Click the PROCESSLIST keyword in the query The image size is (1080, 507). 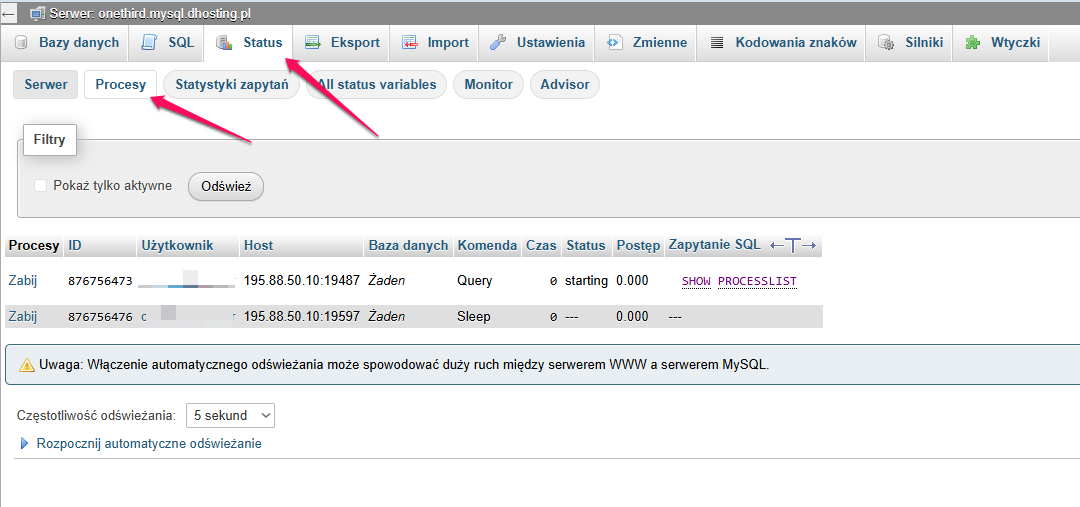pos(757,281)
